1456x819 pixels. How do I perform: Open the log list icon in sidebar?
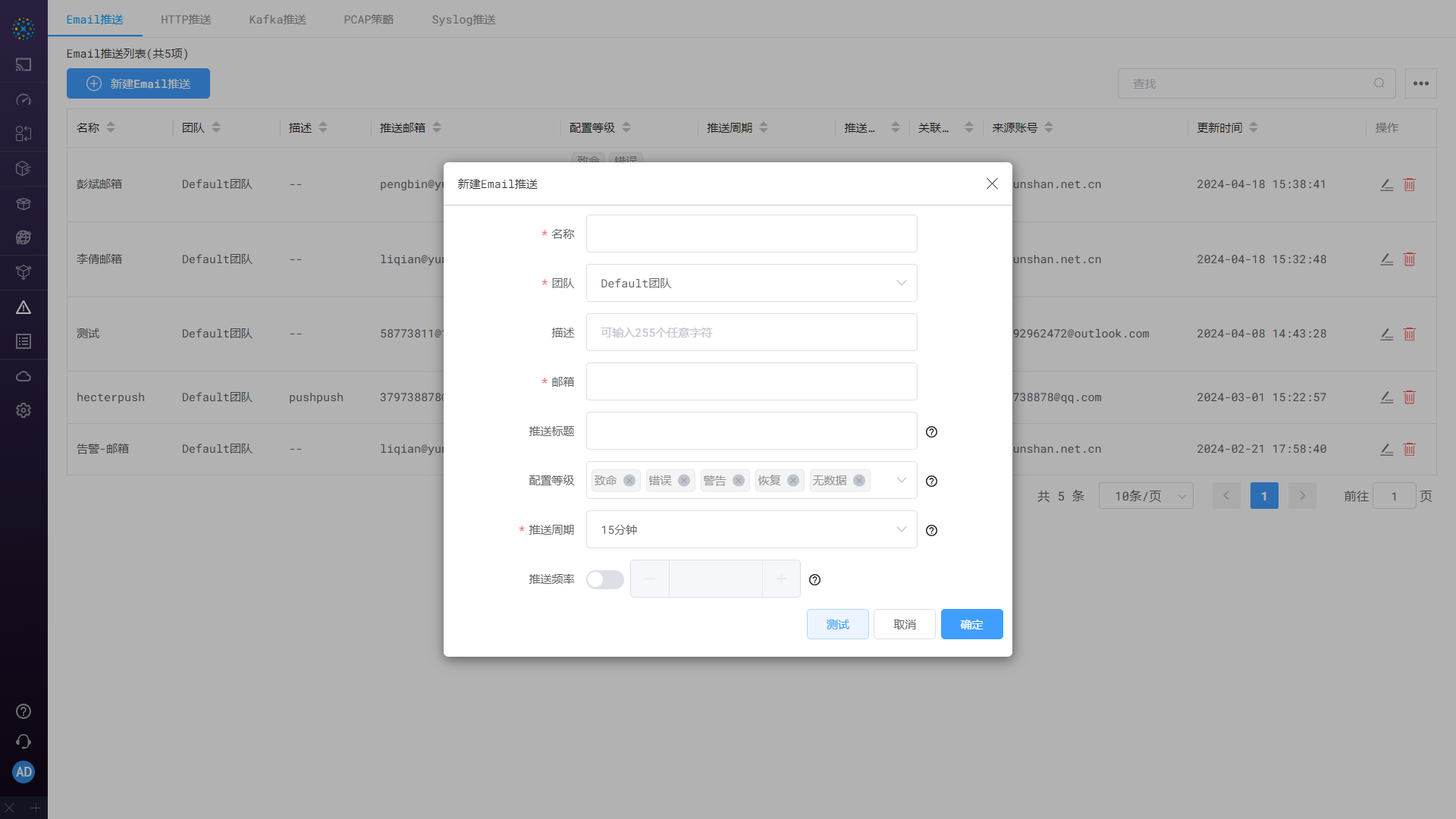coord(24,341)
